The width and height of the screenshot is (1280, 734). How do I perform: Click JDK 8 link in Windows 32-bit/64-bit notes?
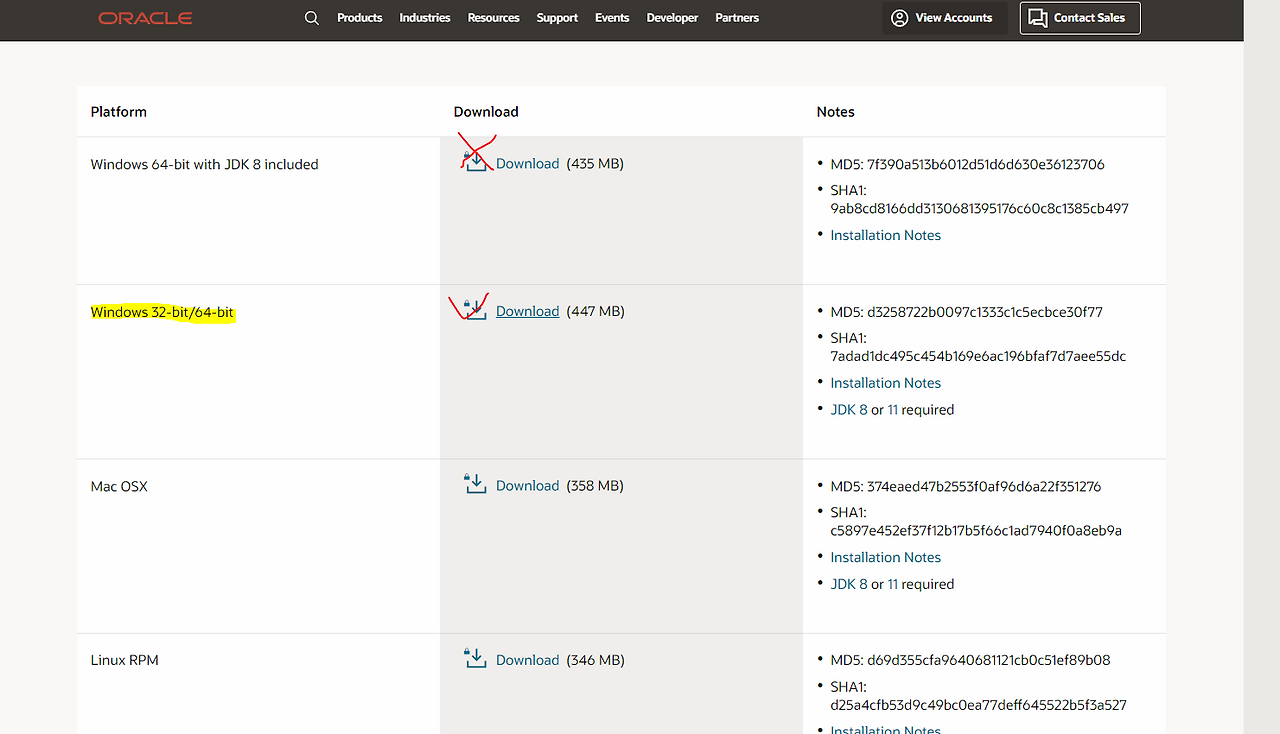849,410
